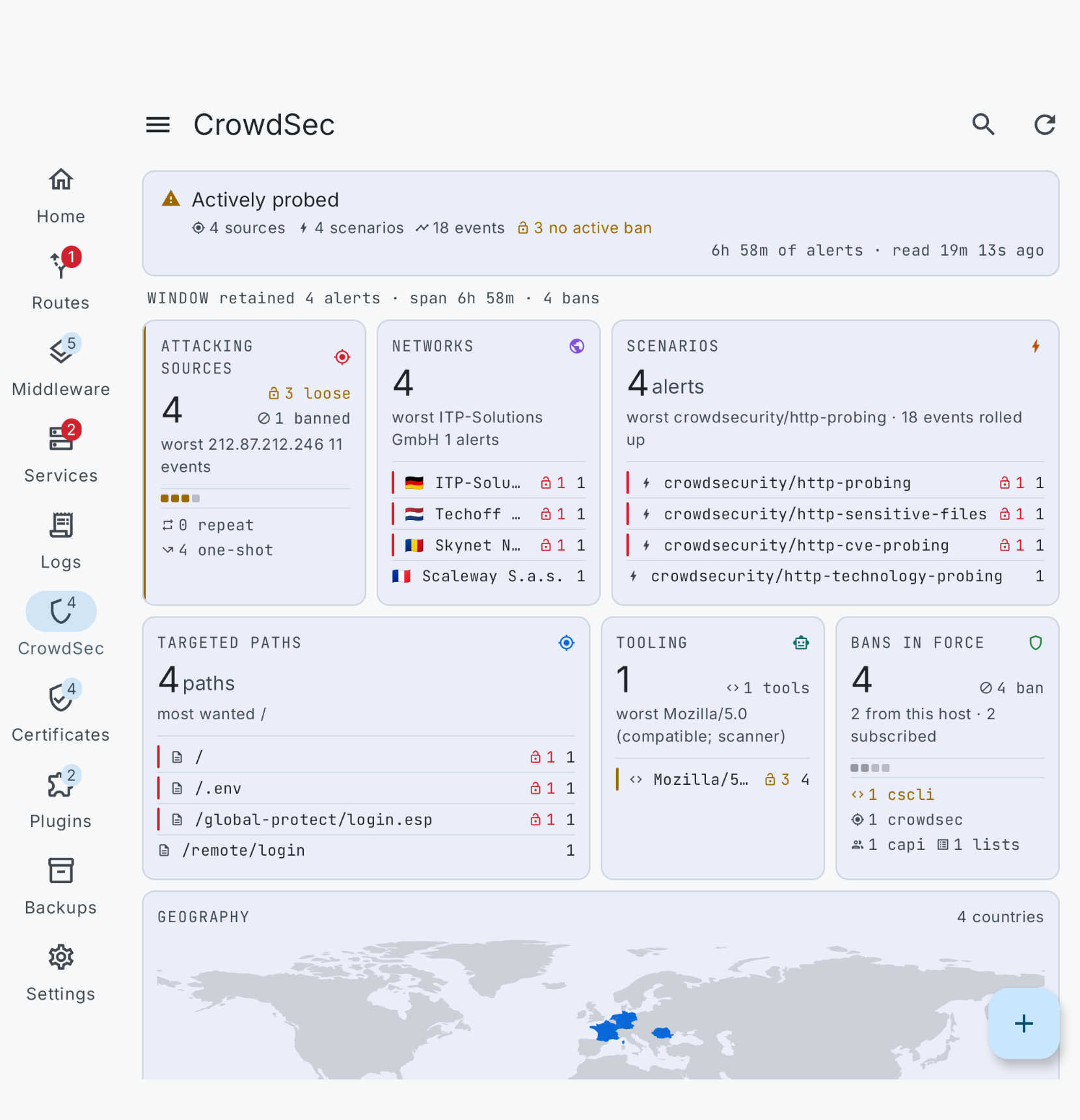
Task: Click '0 repeat' in Attacking Sources
Action: 208,525
